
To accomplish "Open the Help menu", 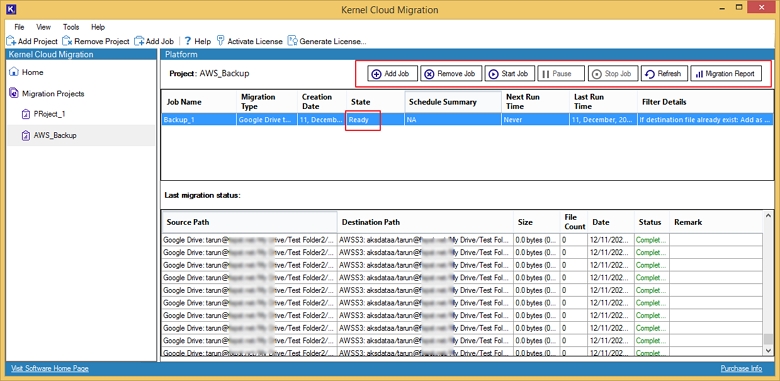I will 98,27.
